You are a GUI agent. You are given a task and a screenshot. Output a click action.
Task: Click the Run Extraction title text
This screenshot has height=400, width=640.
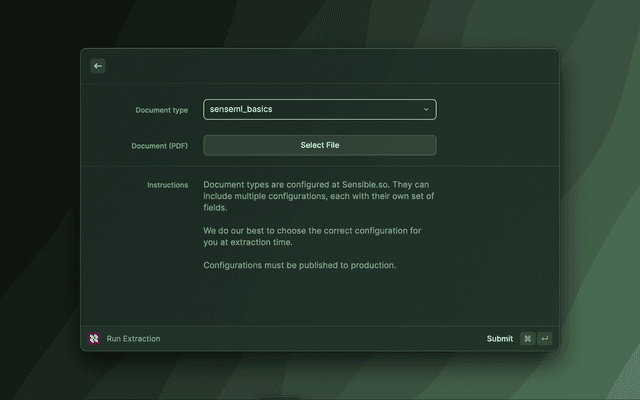point(133,339)
